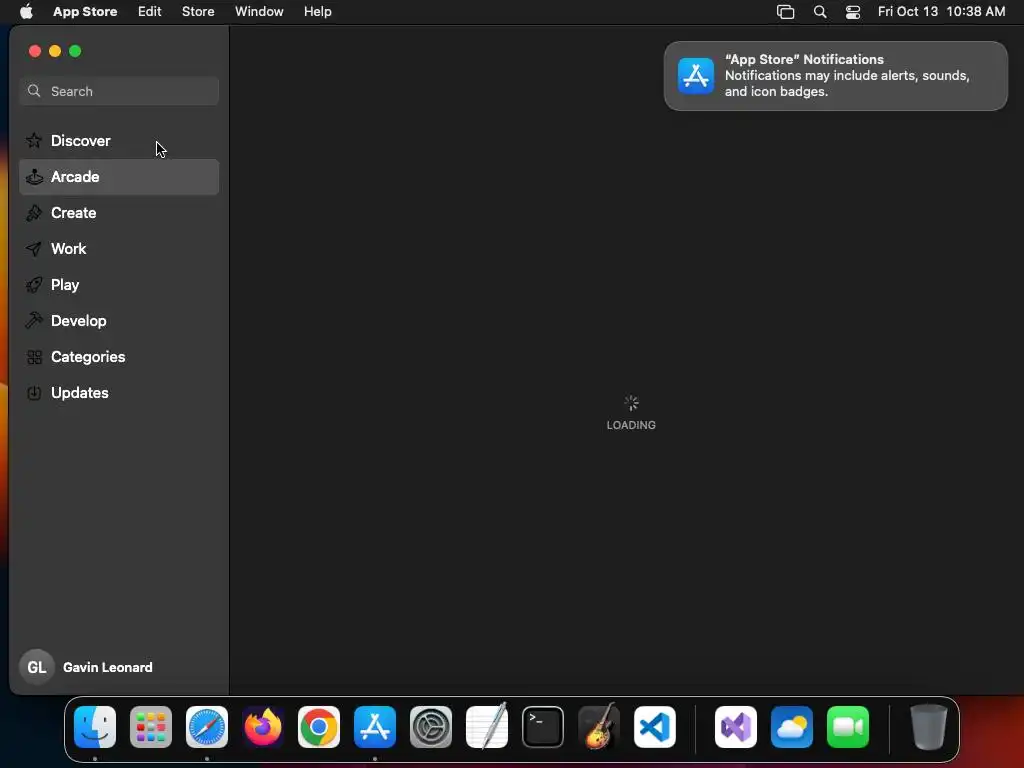This screenshot has width=1024, height=768.
Task: Click the App Store Dock icon
Action: pyautogui.click(x=375, y=727)
